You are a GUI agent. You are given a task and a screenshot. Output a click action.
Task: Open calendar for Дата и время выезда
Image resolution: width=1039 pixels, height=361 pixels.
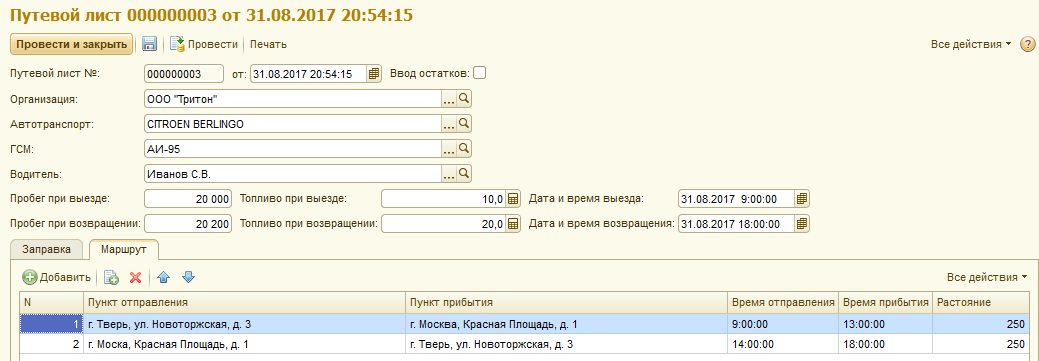[x=802, y=199]
